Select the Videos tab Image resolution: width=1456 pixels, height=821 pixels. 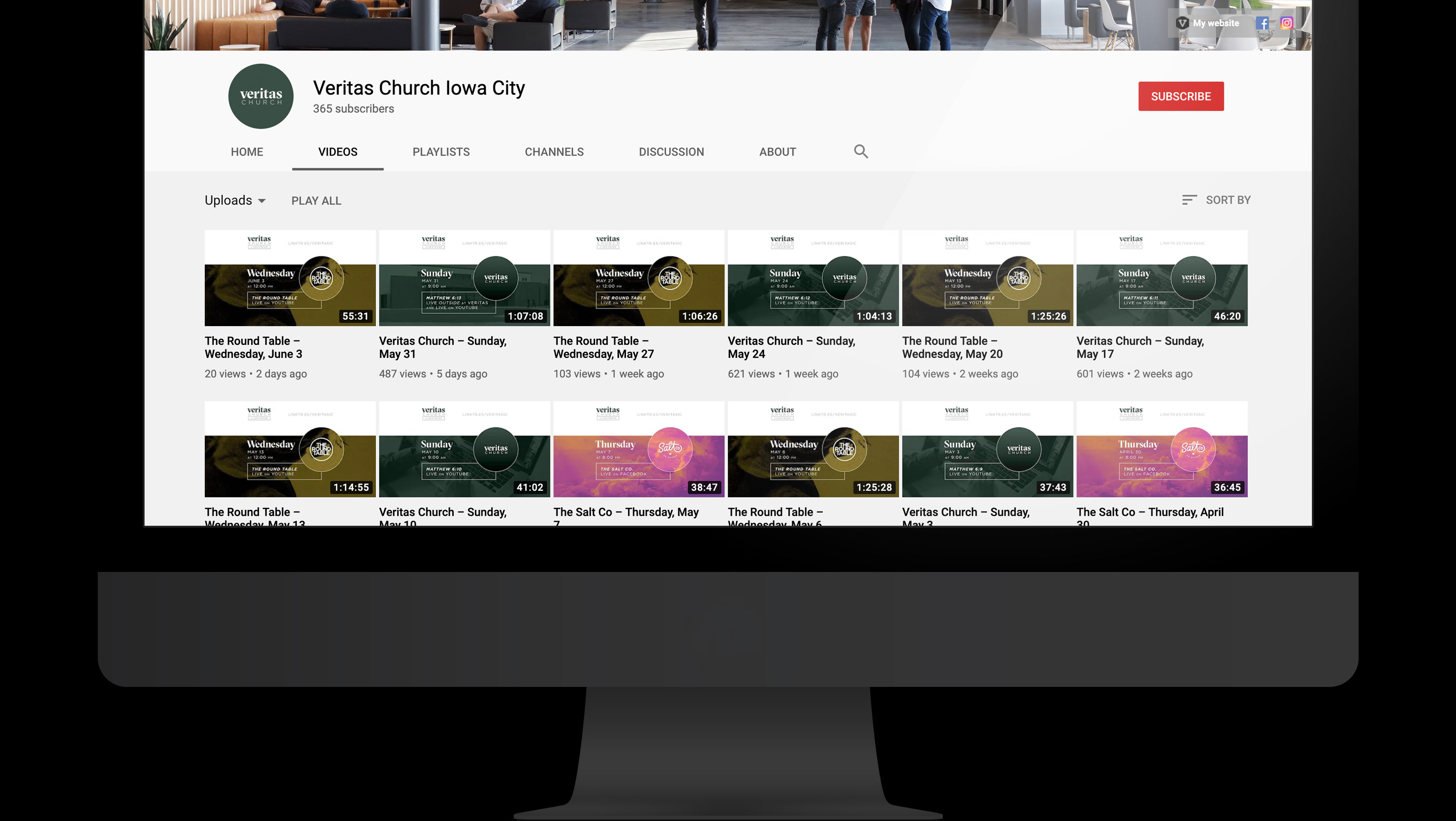[x=337, y=152]
